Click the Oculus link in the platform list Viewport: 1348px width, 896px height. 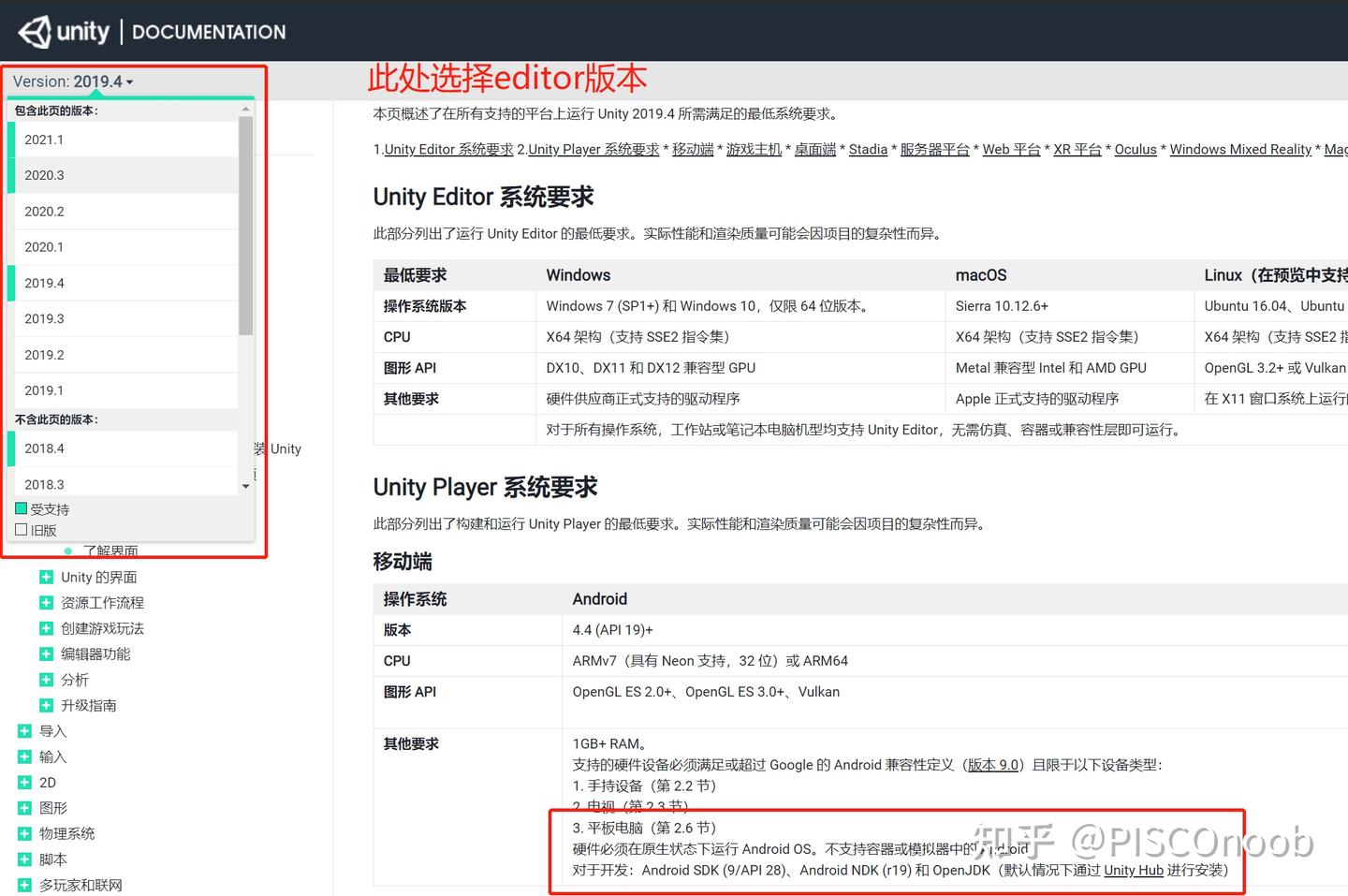point(1136,149)
